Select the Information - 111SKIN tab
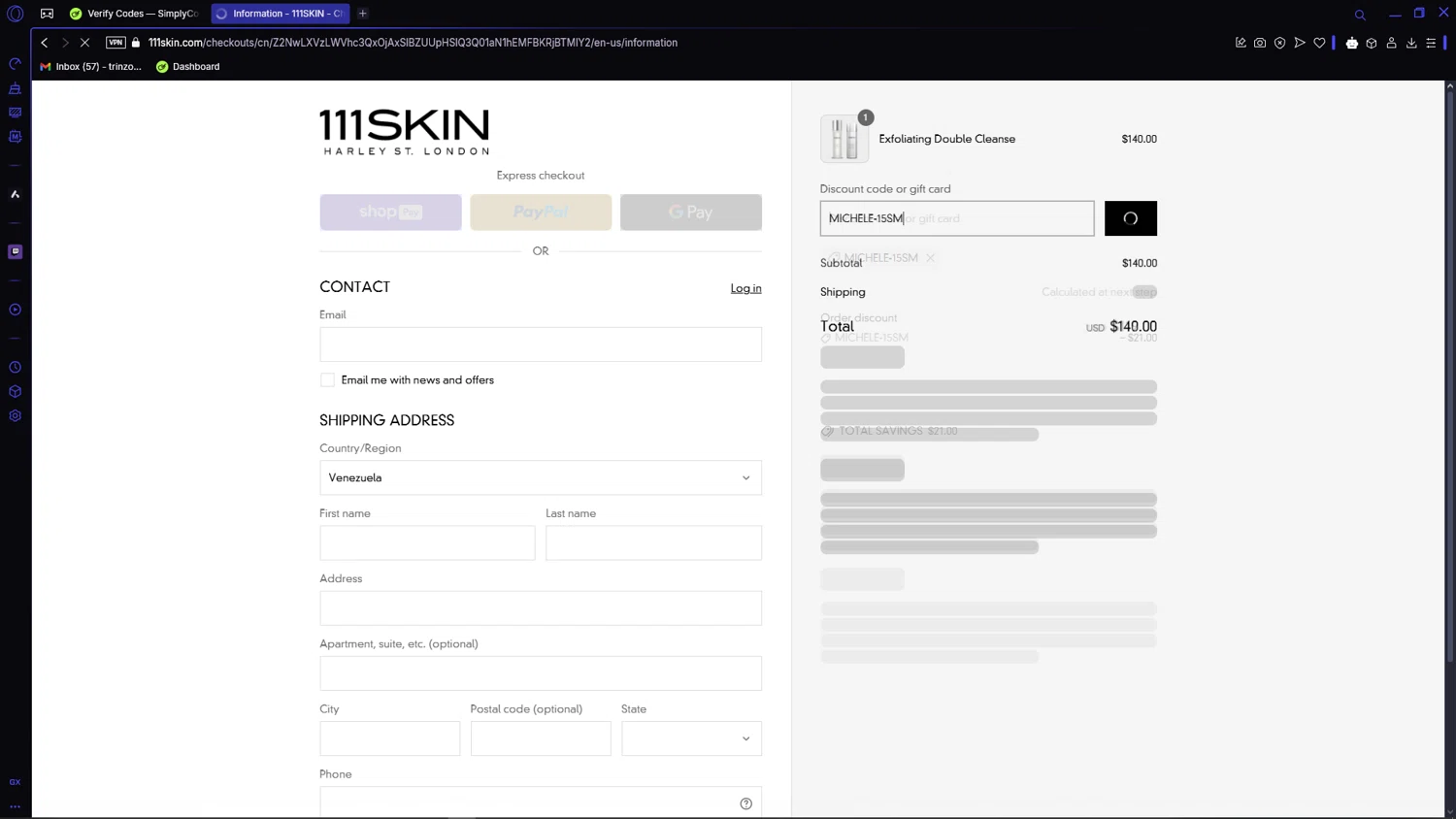 (281, 14)
